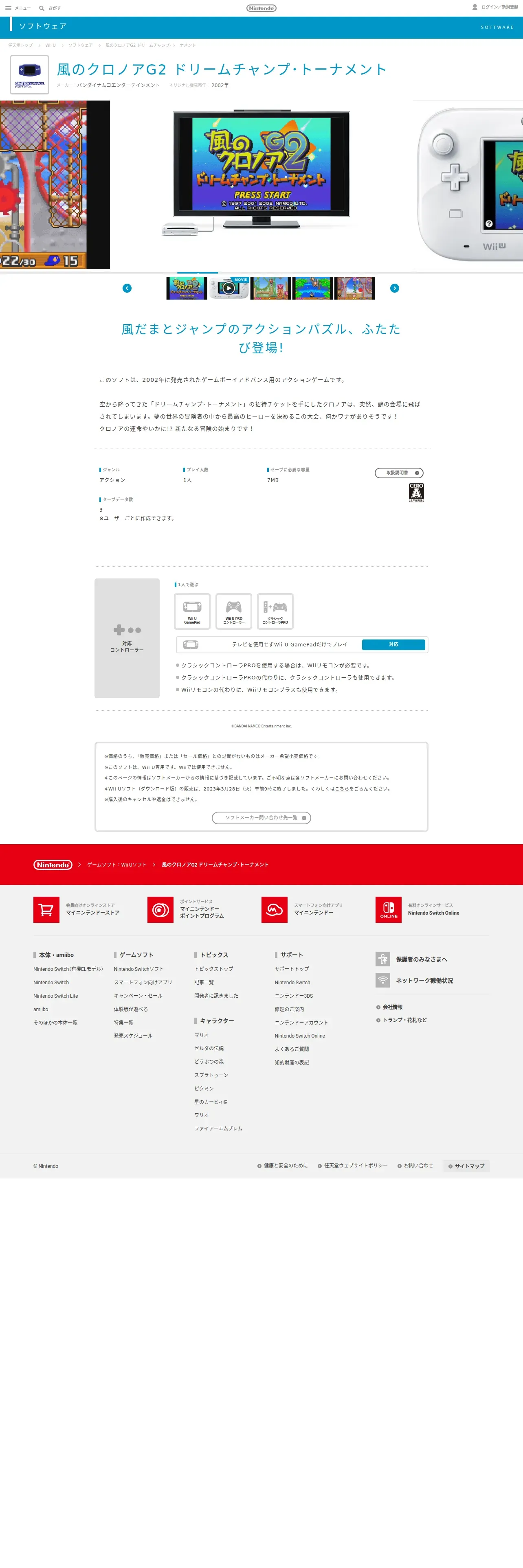Click the ログイン user icon
The width and height of the screenshot is (523, 1568).
[x=475, y=7]
